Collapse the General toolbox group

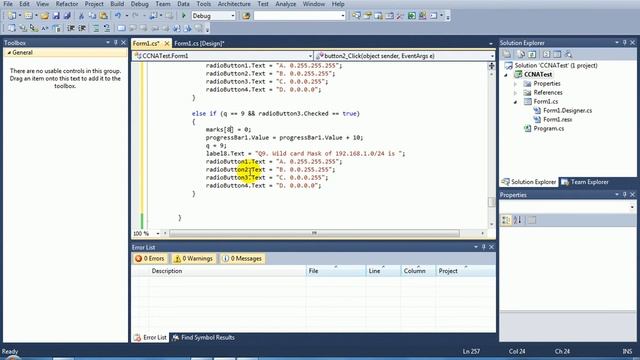click(9, 53)
